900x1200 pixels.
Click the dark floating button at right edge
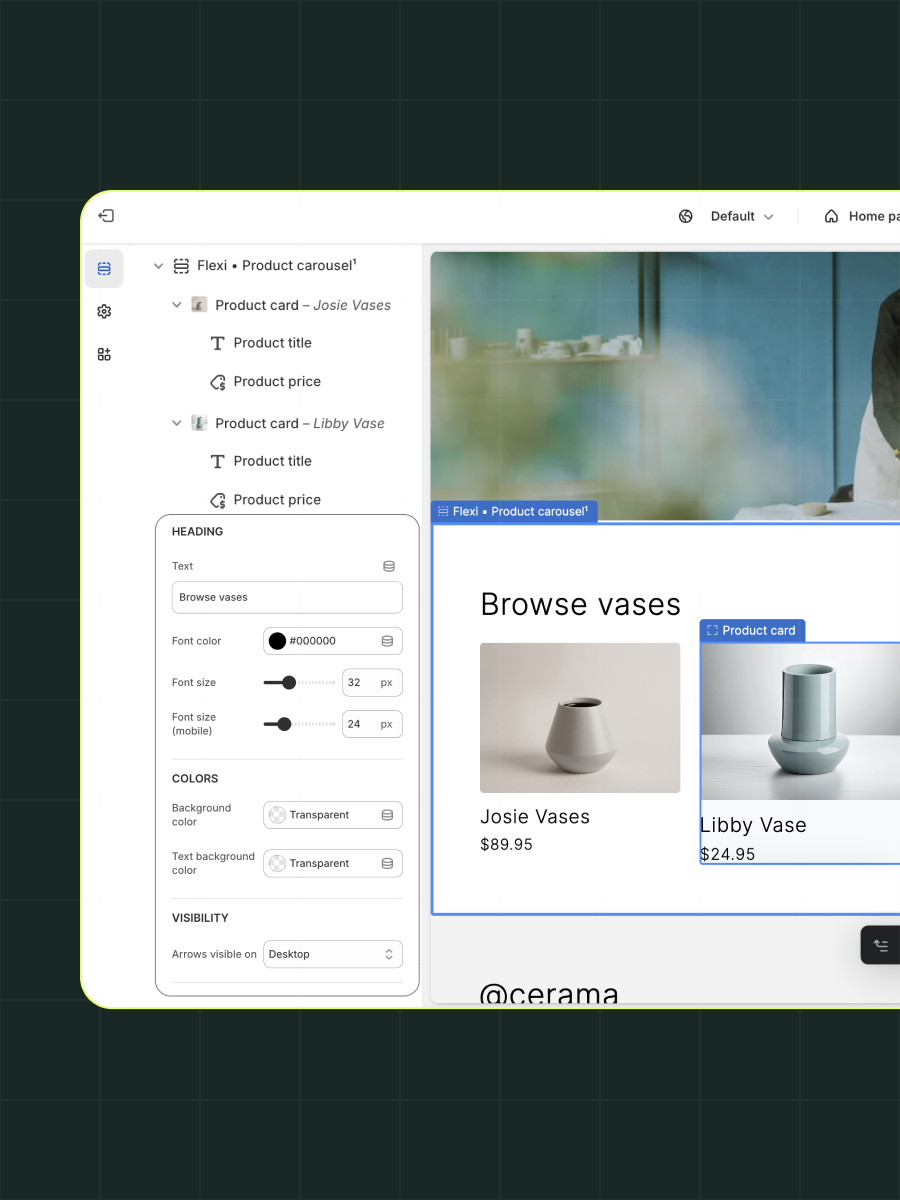tap(881, 944)
